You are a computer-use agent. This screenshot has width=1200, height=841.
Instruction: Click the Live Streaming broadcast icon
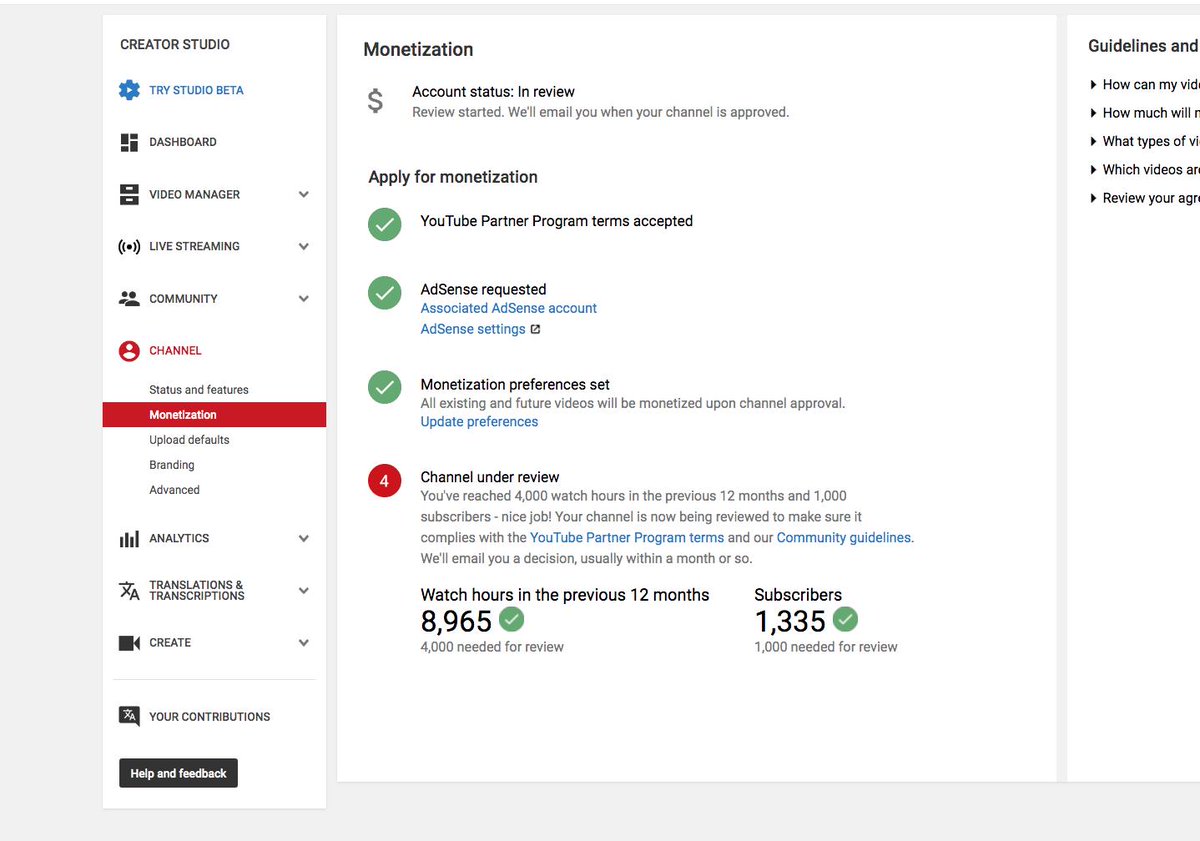129,246
